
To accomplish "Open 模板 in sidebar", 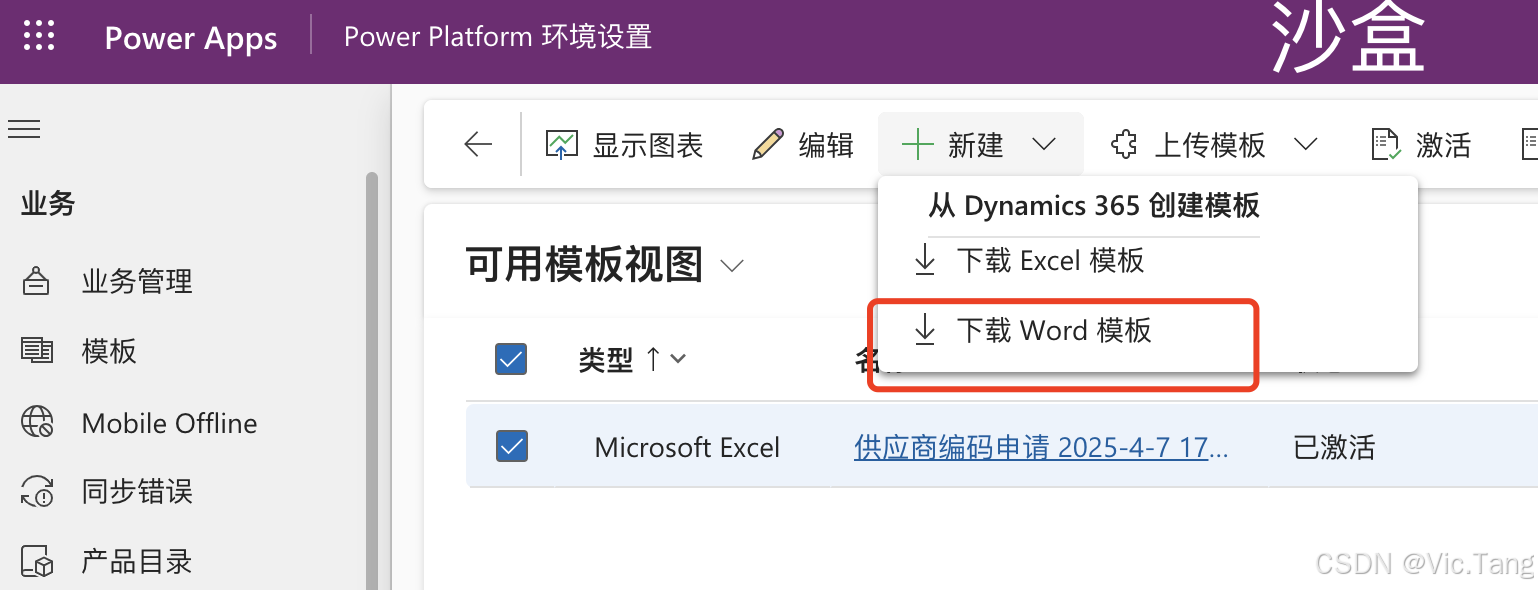I will pos(109,351).
